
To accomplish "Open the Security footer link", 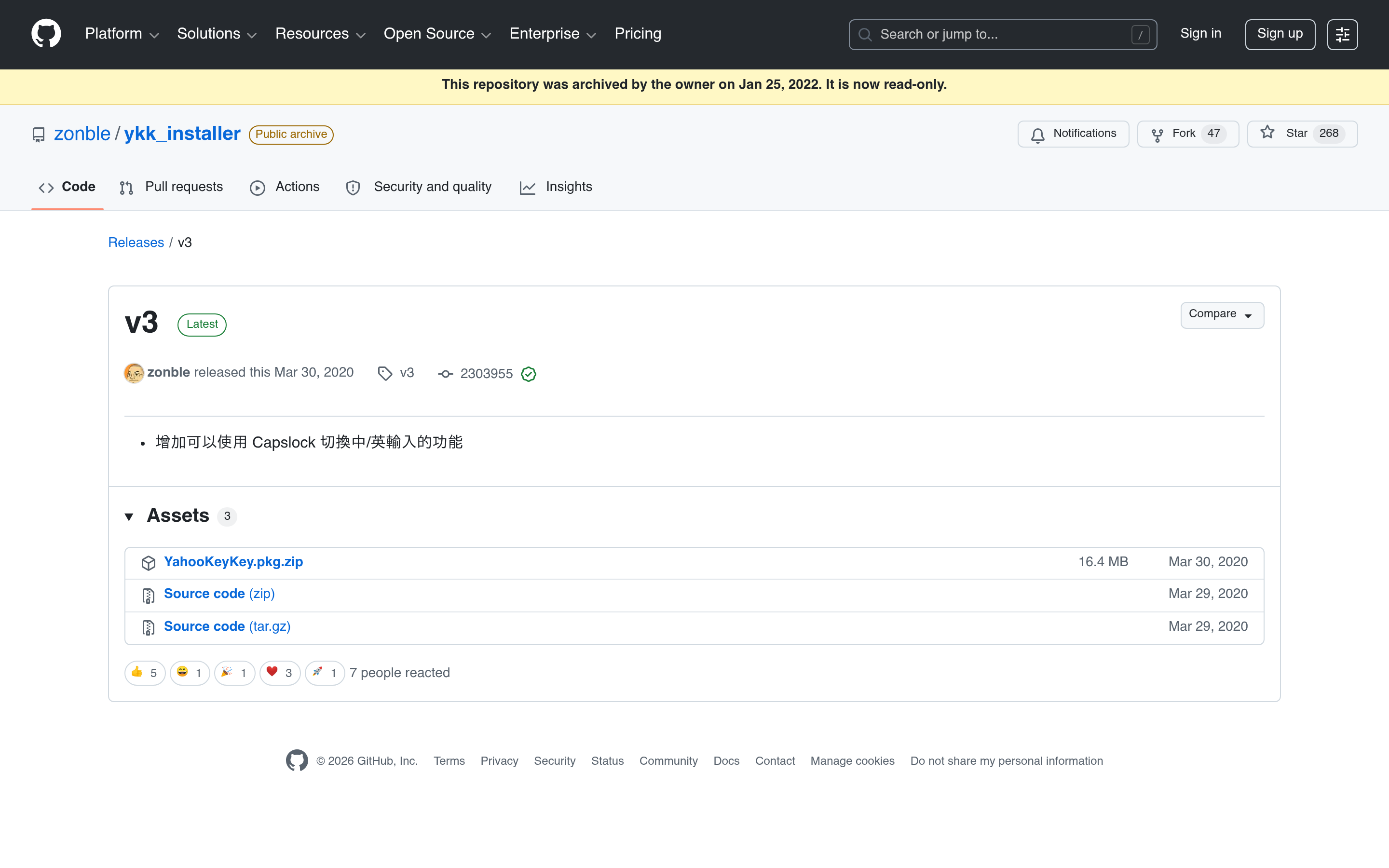I will pyautogui.click(x=555, y=761).
